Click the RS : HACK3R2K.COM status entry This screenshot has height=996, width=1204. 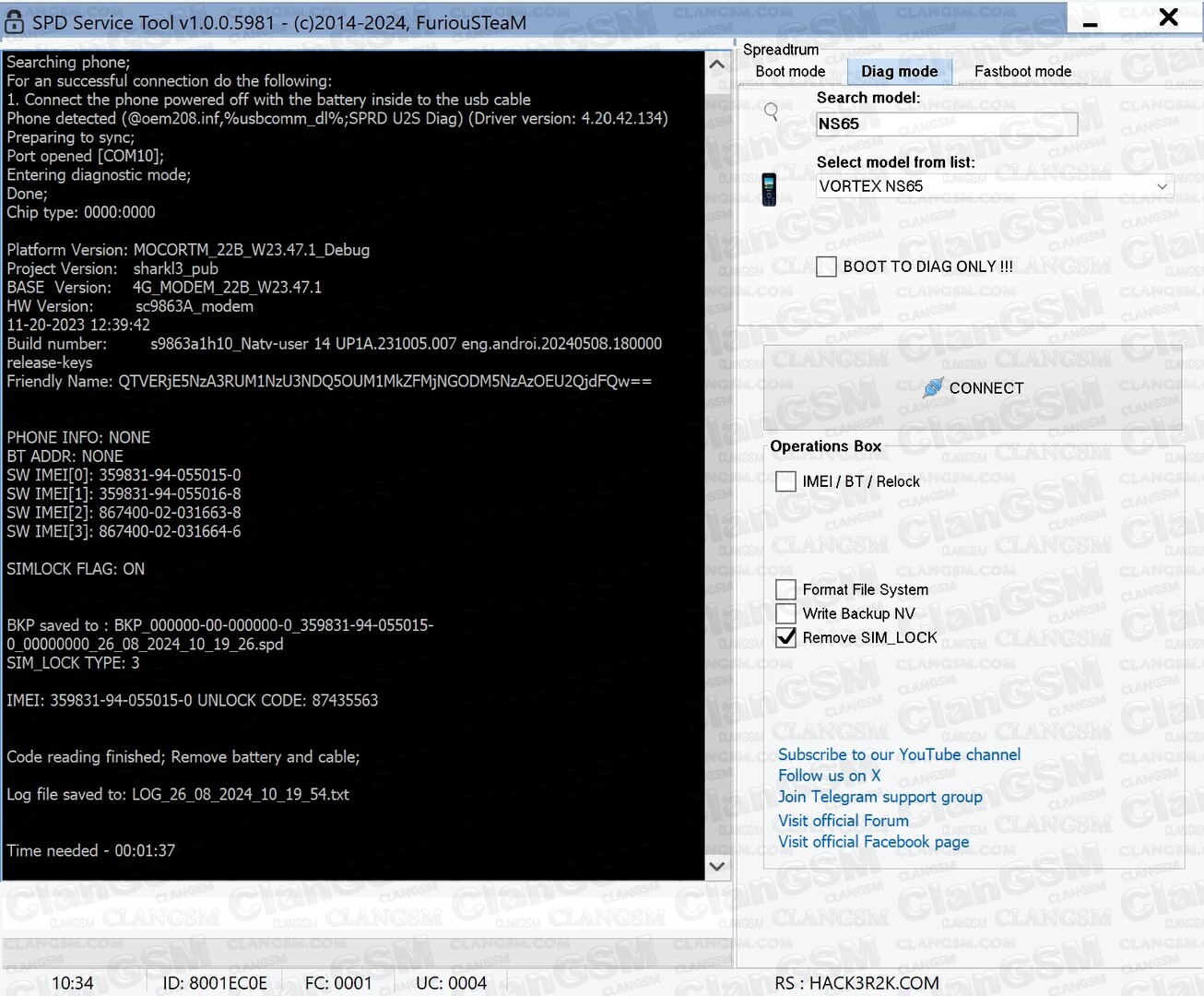[856, 983]
